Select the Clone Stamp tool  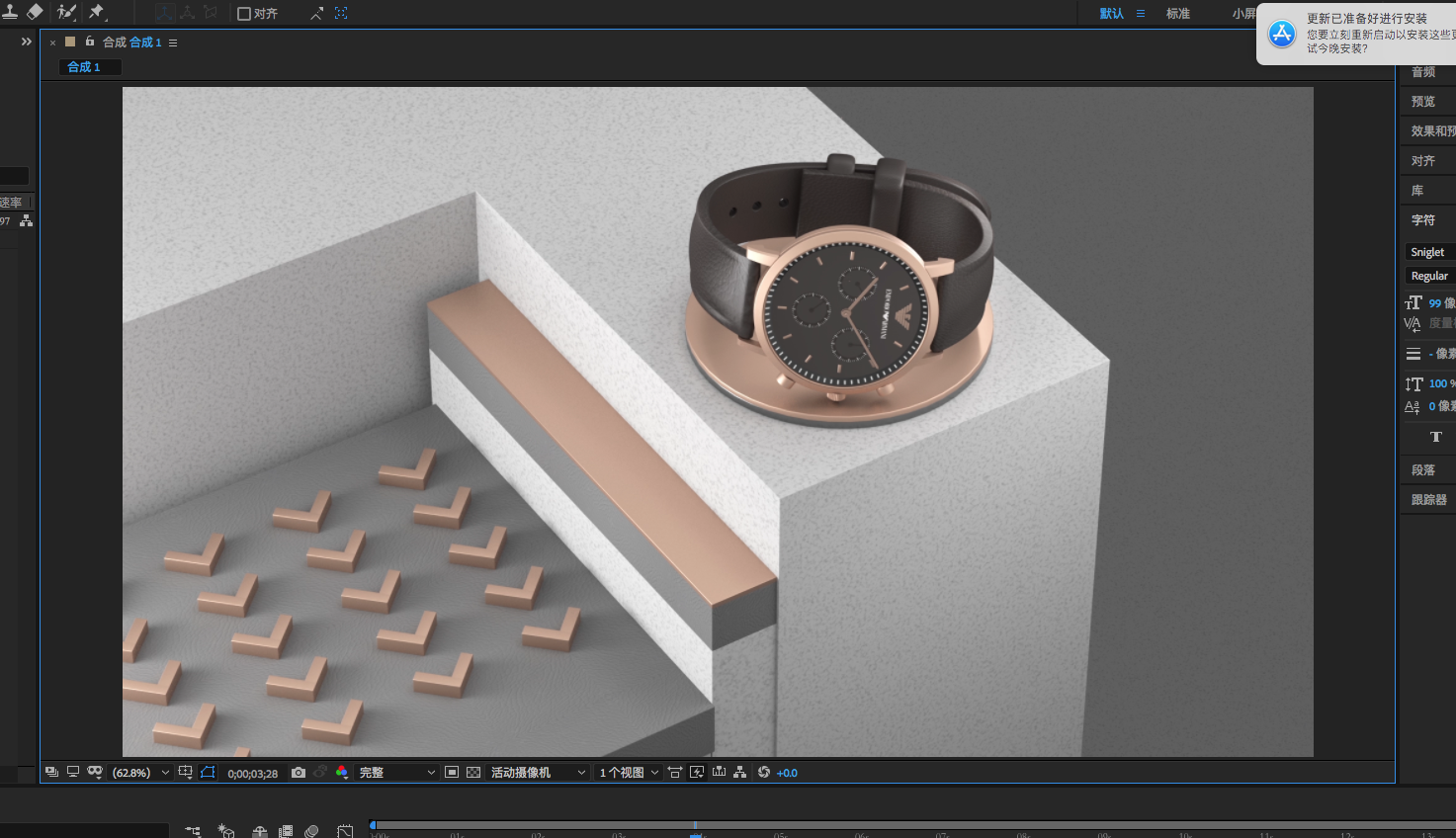pos(10,12)
